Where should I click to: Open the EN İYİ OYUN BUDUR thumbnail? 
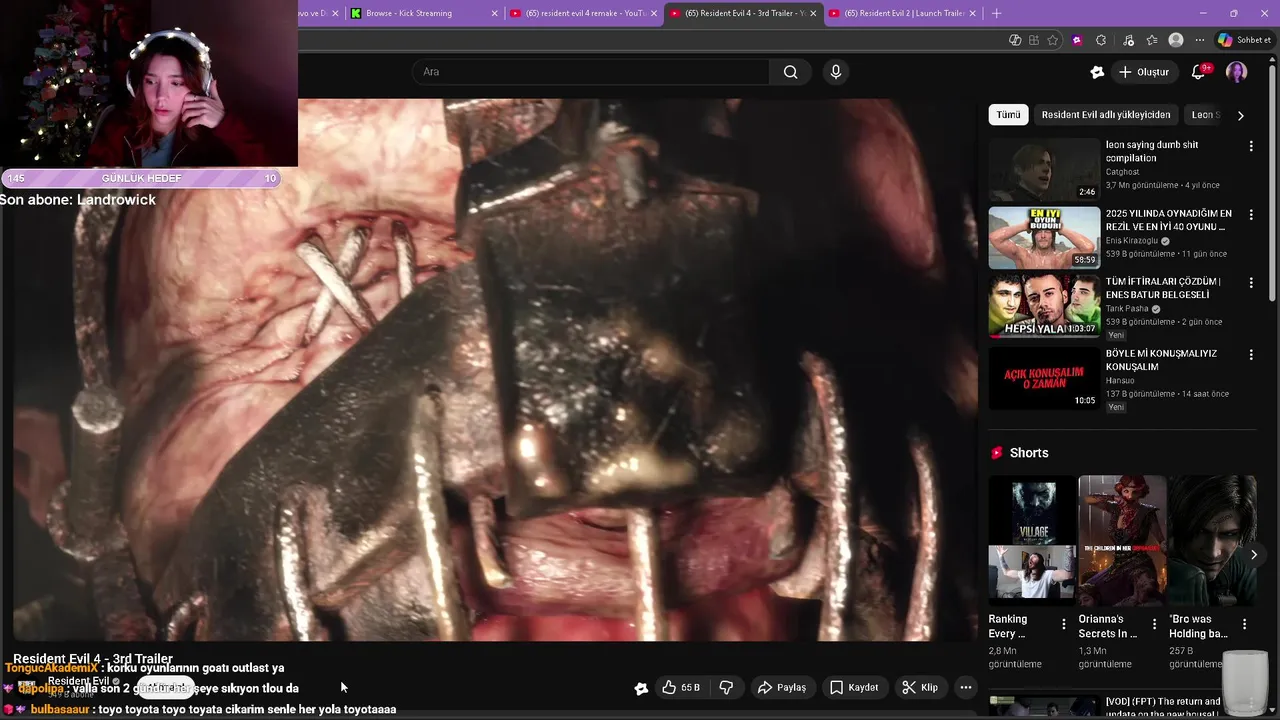coord(1044,238)
